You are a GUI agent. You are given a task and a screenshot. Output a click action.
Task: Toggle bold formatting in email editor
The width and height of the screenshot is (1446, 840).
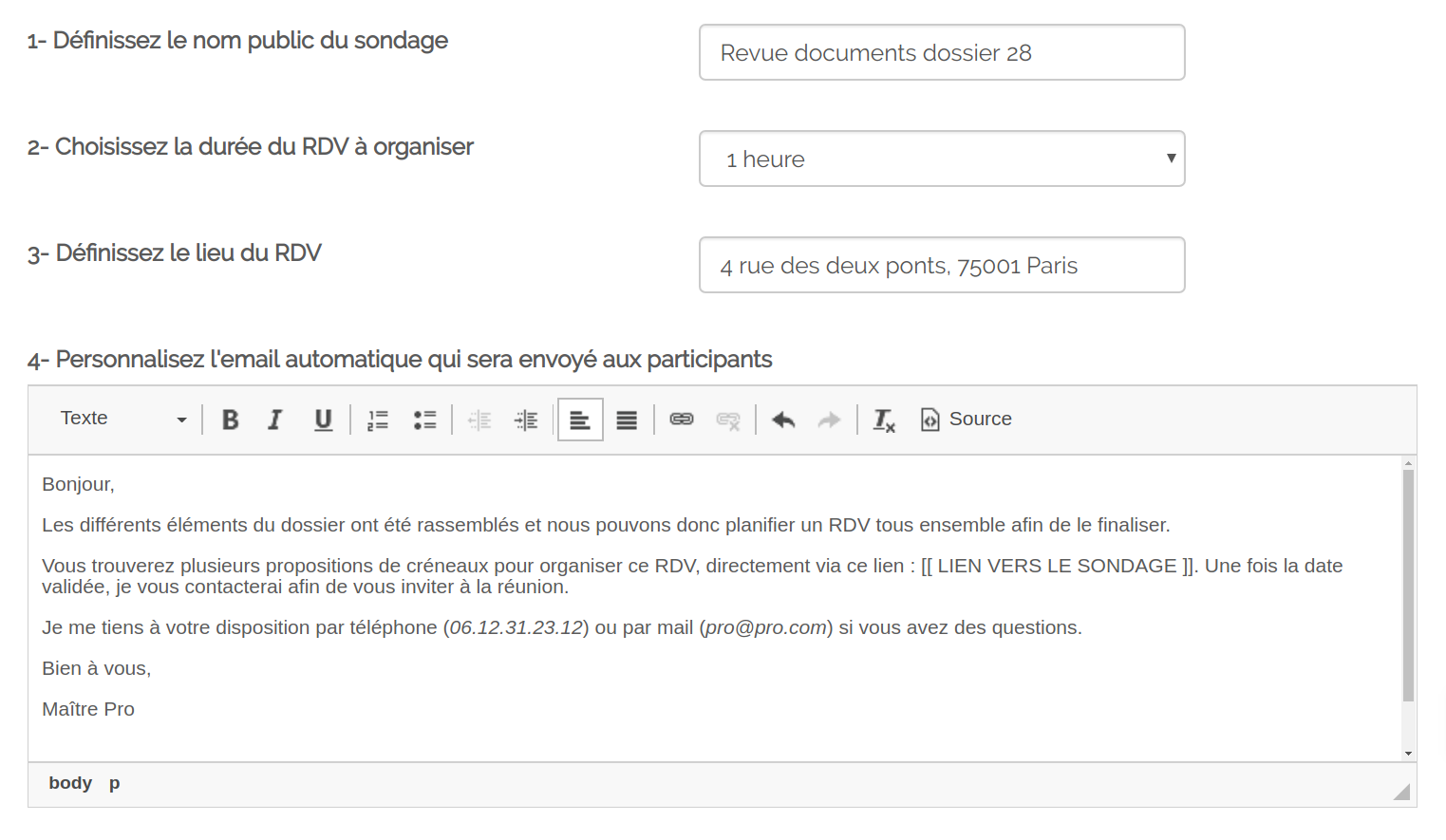pyautogui.click(x=230, y=420)
